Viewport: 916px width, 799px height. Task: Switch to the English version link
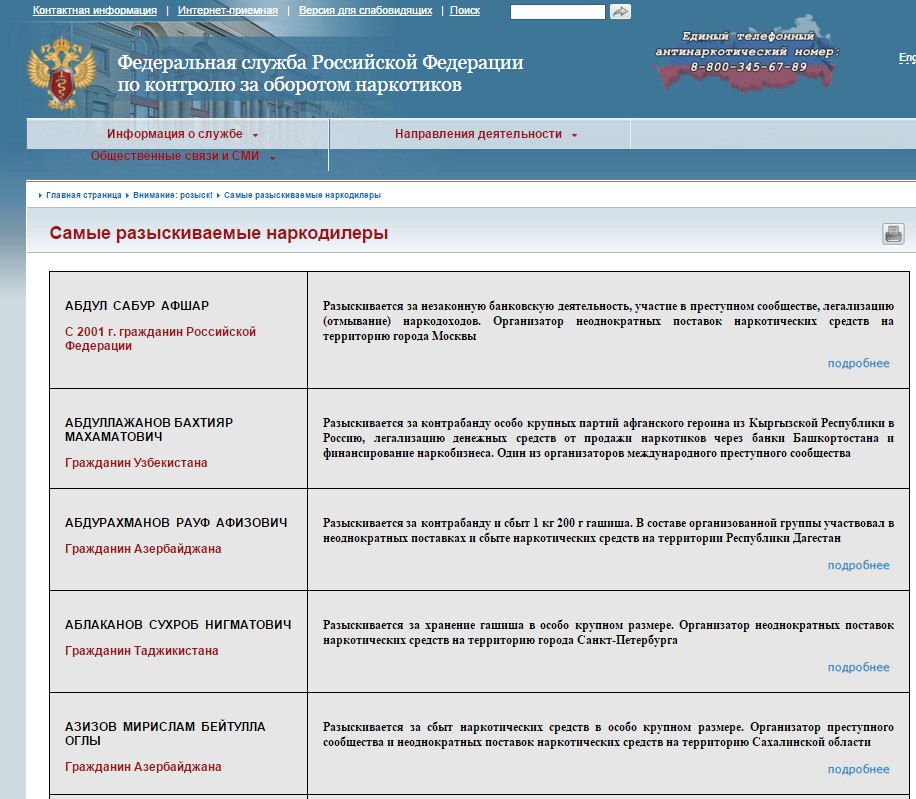click(x=907, y=57)
